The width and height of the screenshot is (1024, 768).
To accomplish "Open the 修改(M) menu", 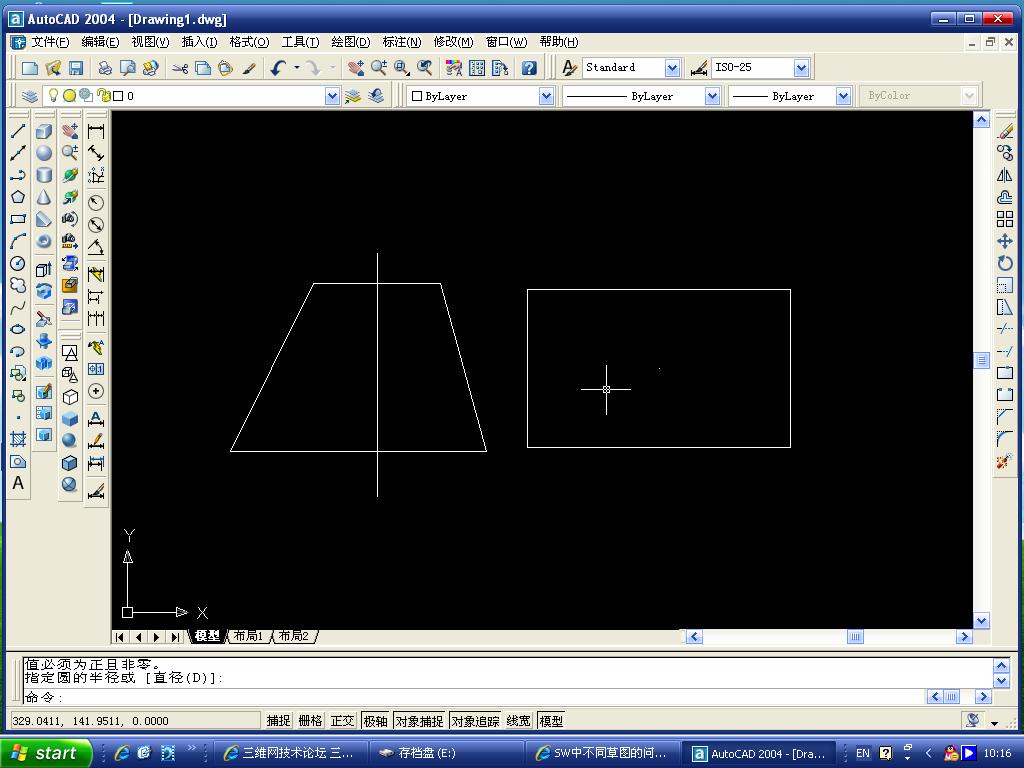I will 453,42.
